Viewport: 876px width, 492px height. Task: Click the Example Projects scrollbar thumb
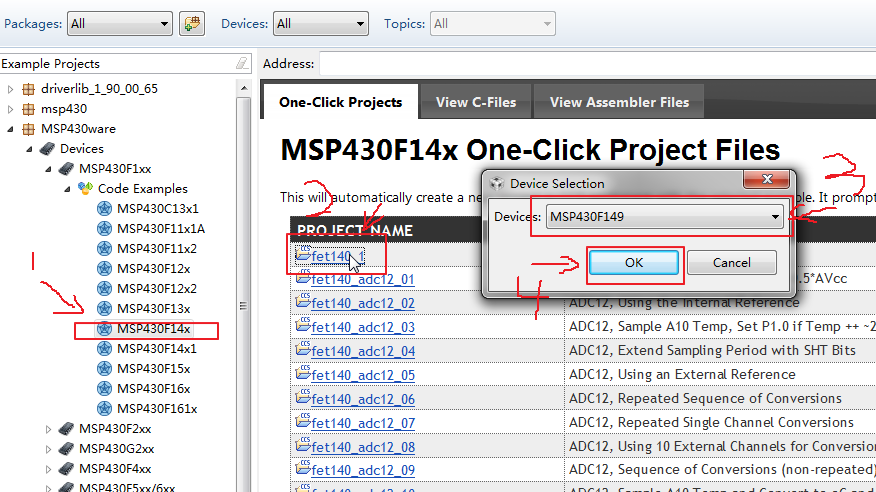(x=244, y=305)
